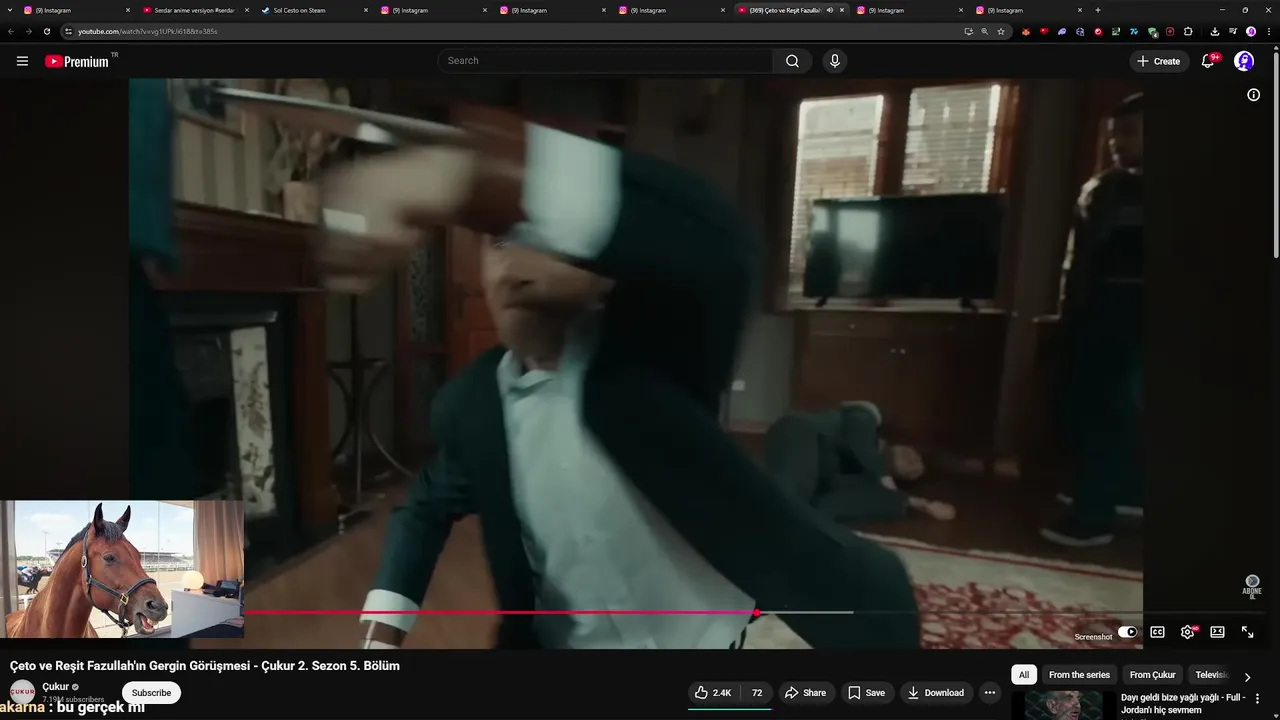
Task: Go forward in browser history
Action: [x=28, y=31]
